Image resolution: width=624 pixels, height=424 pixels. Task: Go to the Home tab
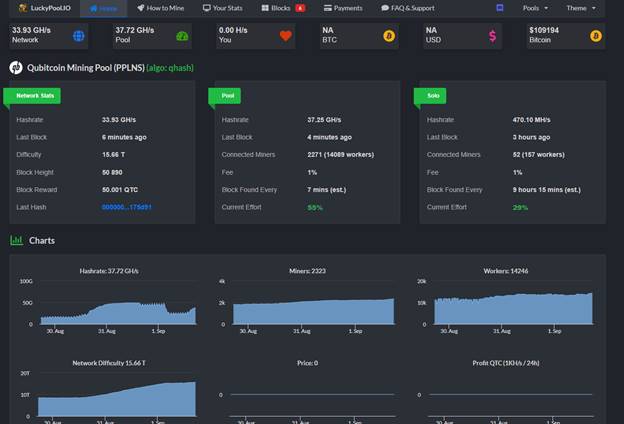[x=103, y=8]
